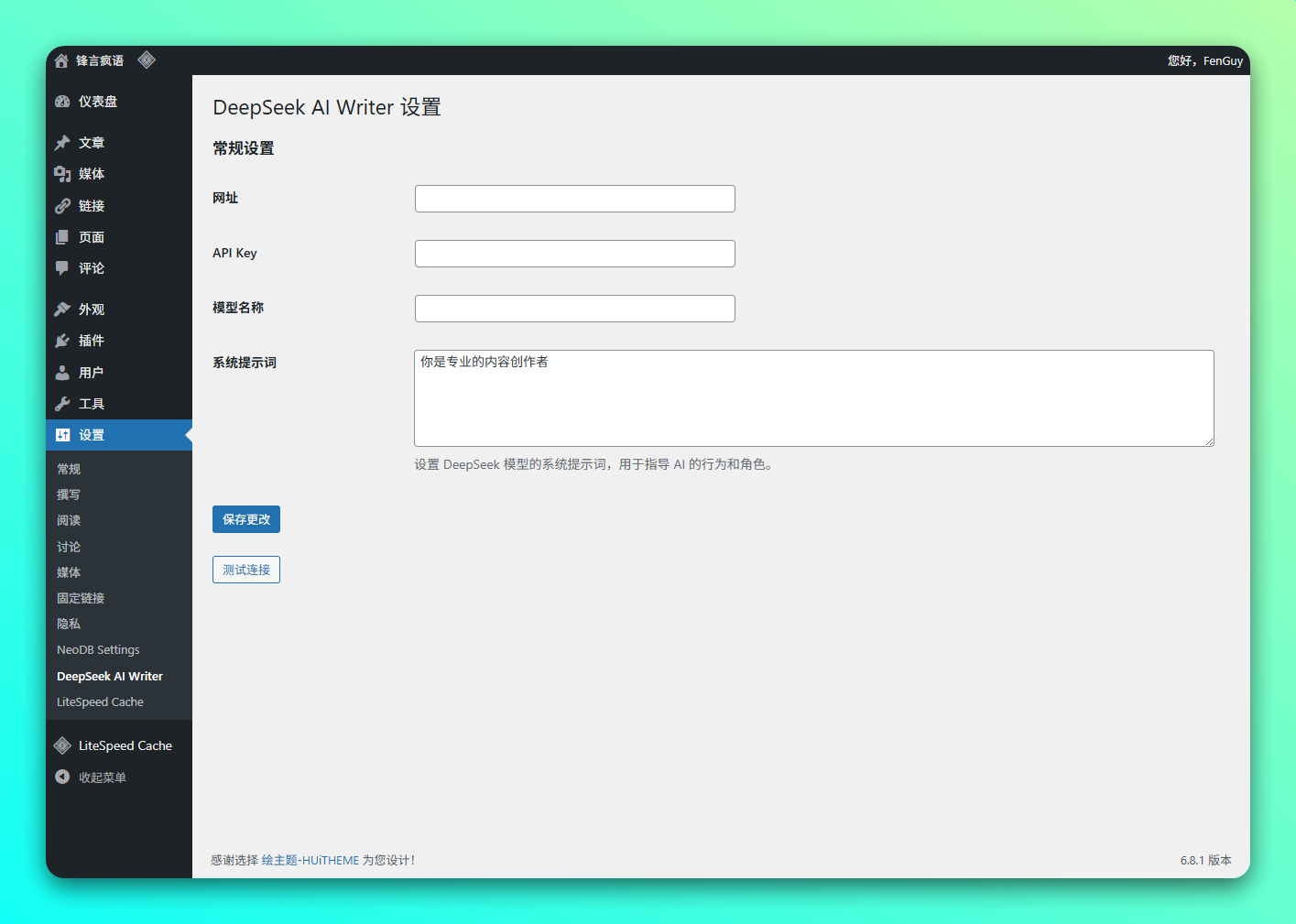This screenshot has width=1296, height=924.
Task: Click the 常规设置 section heading
Action: (x=244, y=148)
